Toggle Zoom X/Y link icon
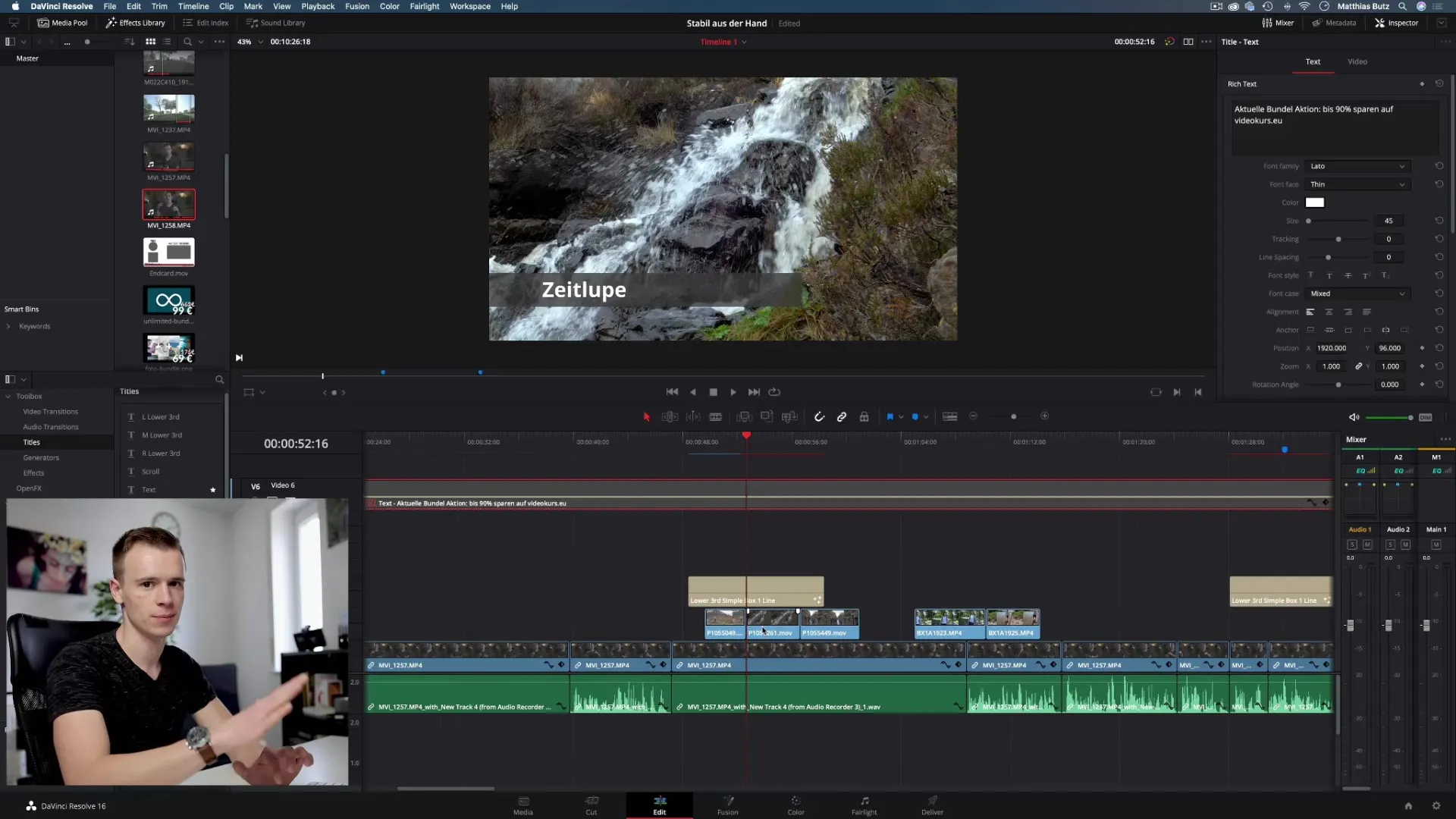The width and height of the screenshot is (1456, 819). (1359, 366)
